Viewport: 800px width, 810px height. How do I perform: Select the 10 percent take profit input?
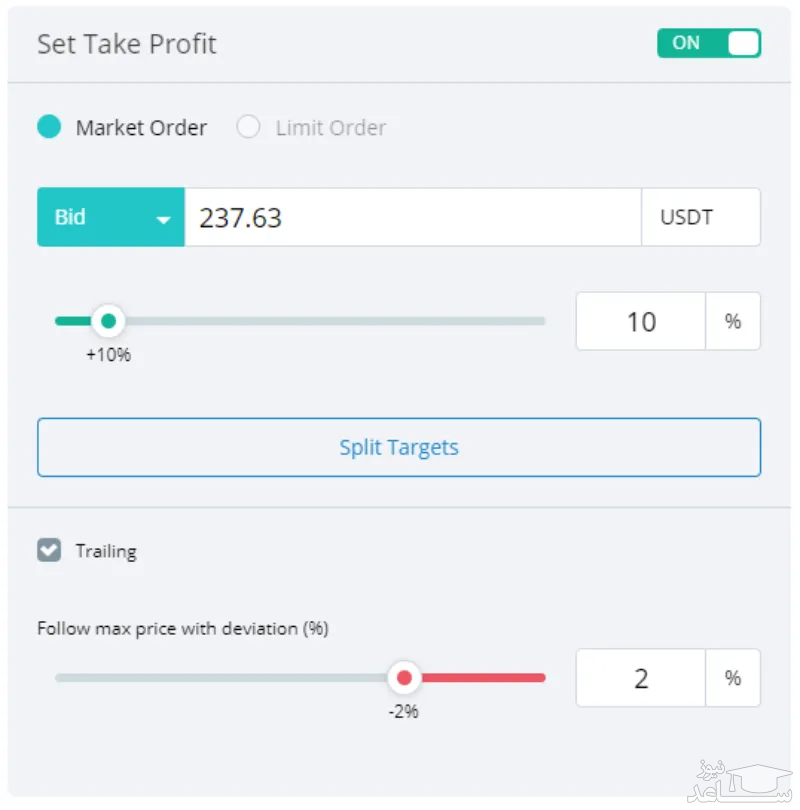point(640,321)
